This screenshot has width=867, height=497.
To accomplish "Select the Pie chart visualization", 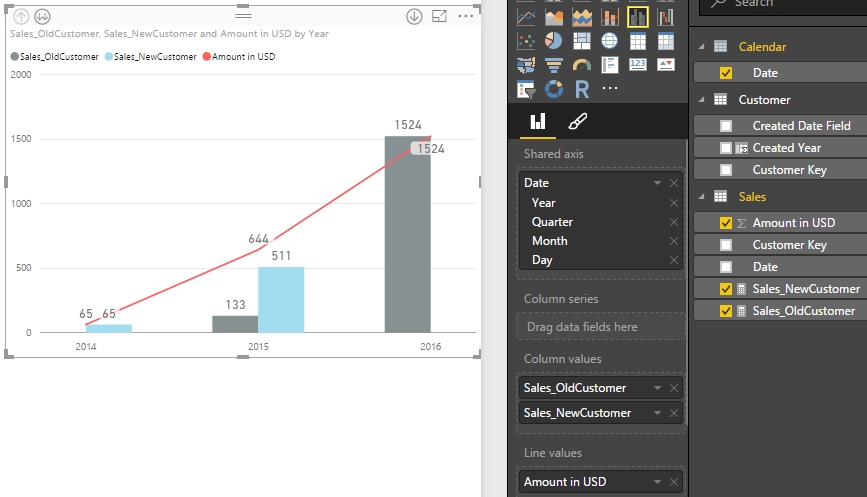I will coord(553,41).
